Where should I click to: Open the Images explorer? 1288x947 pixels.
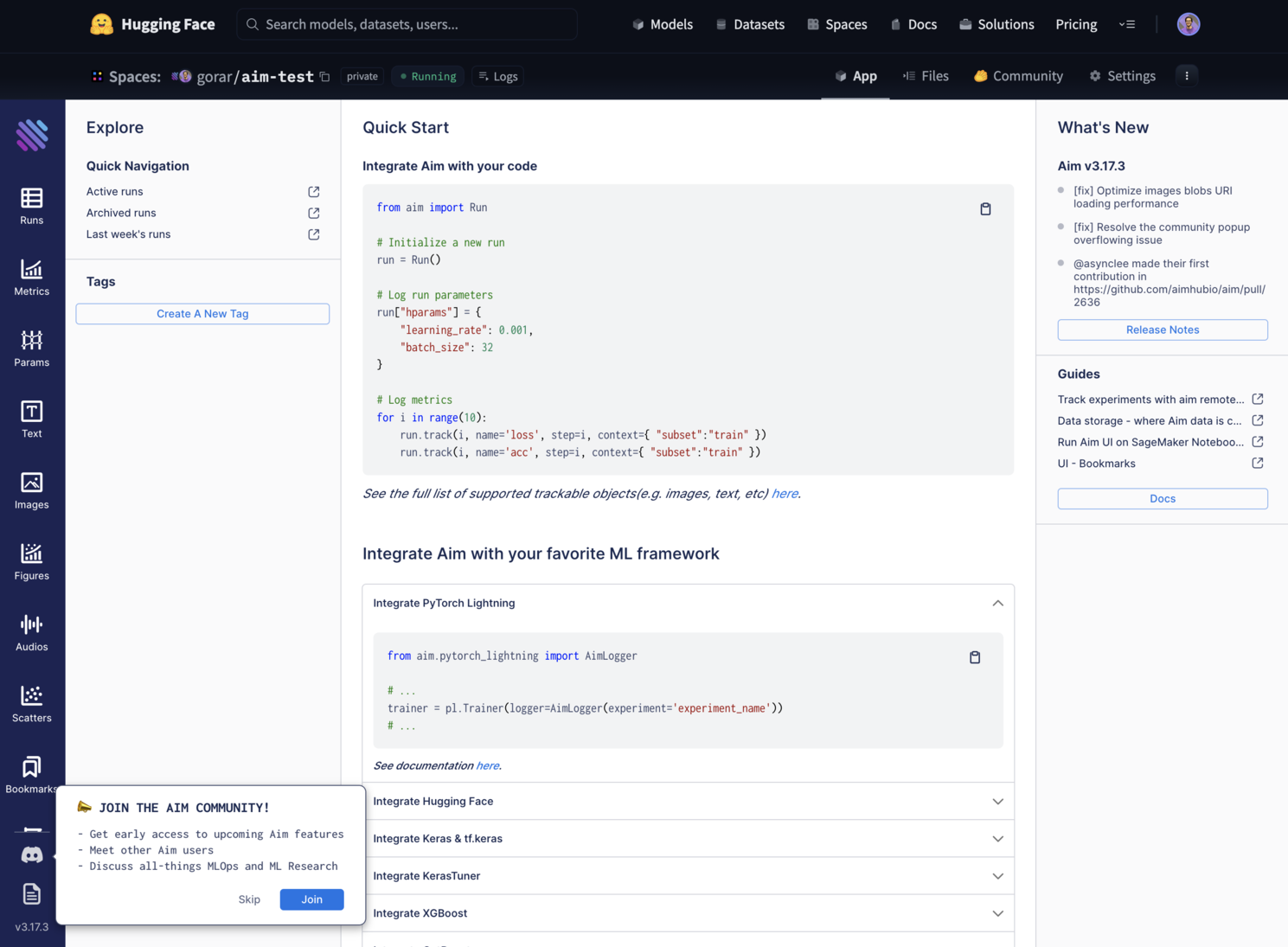32,490
